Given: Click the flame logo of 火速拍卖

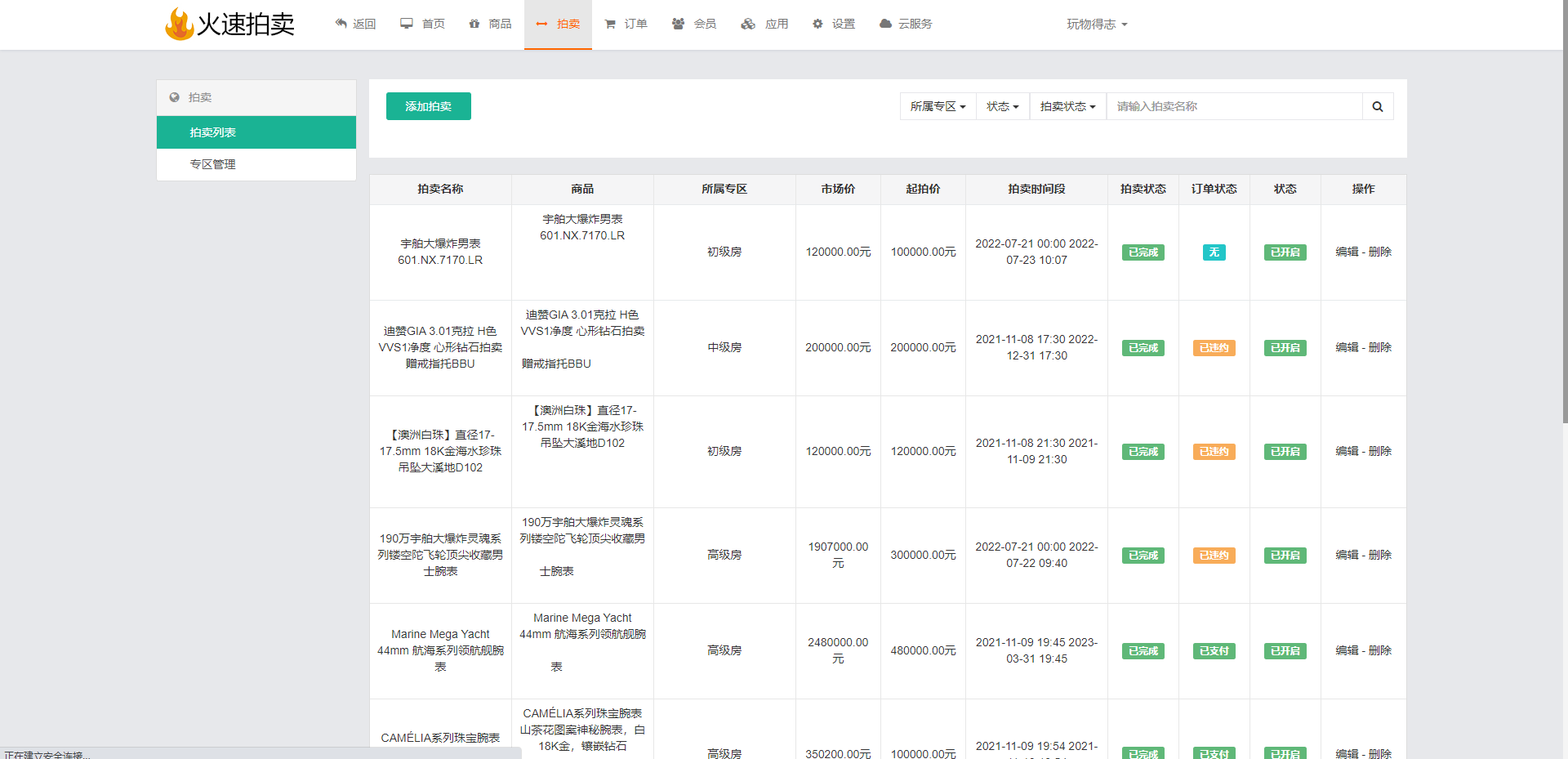Looking at the screenshot, I should tap(179, 25).
